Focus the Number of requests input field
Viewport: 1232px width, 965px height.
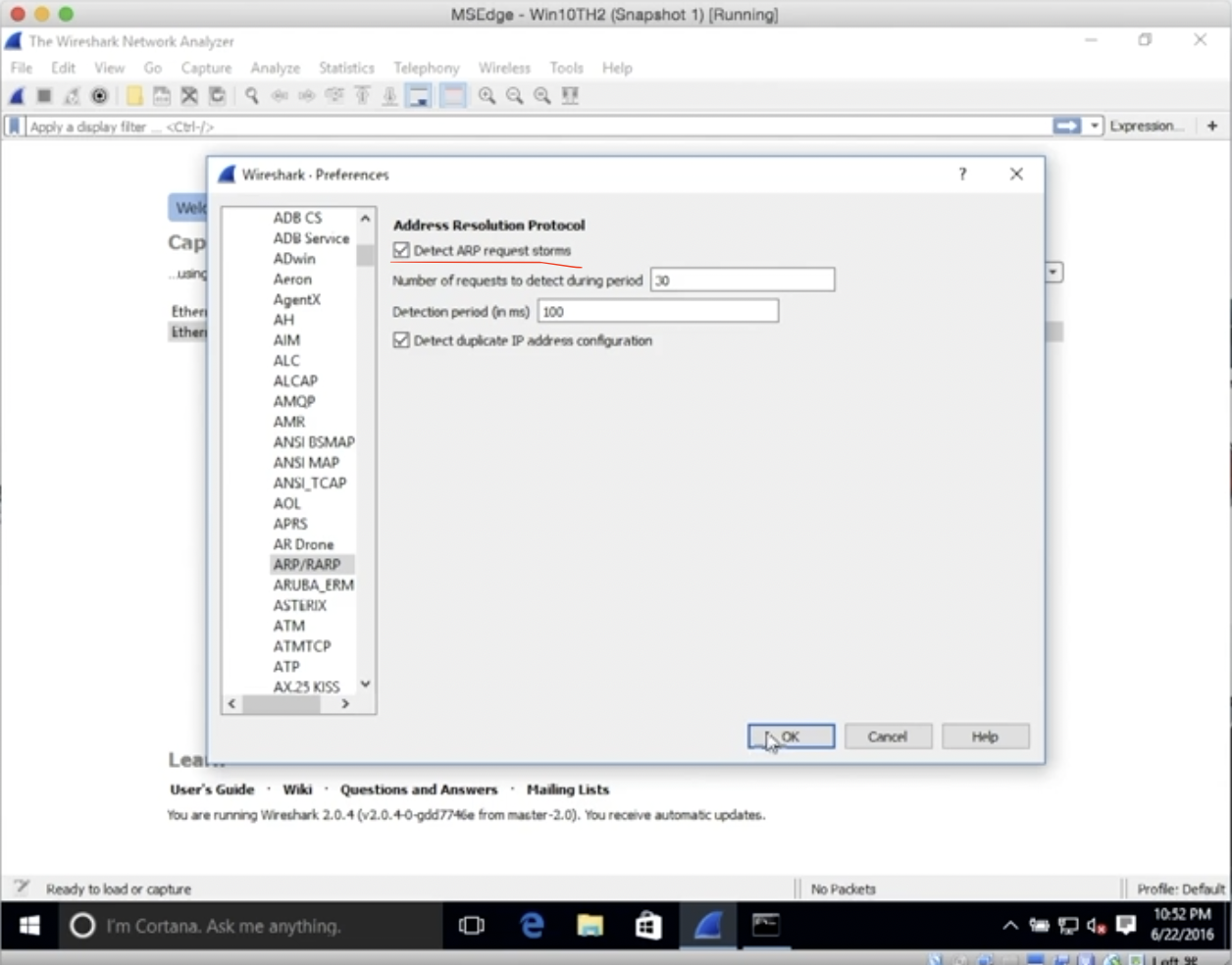click(743, 280)
